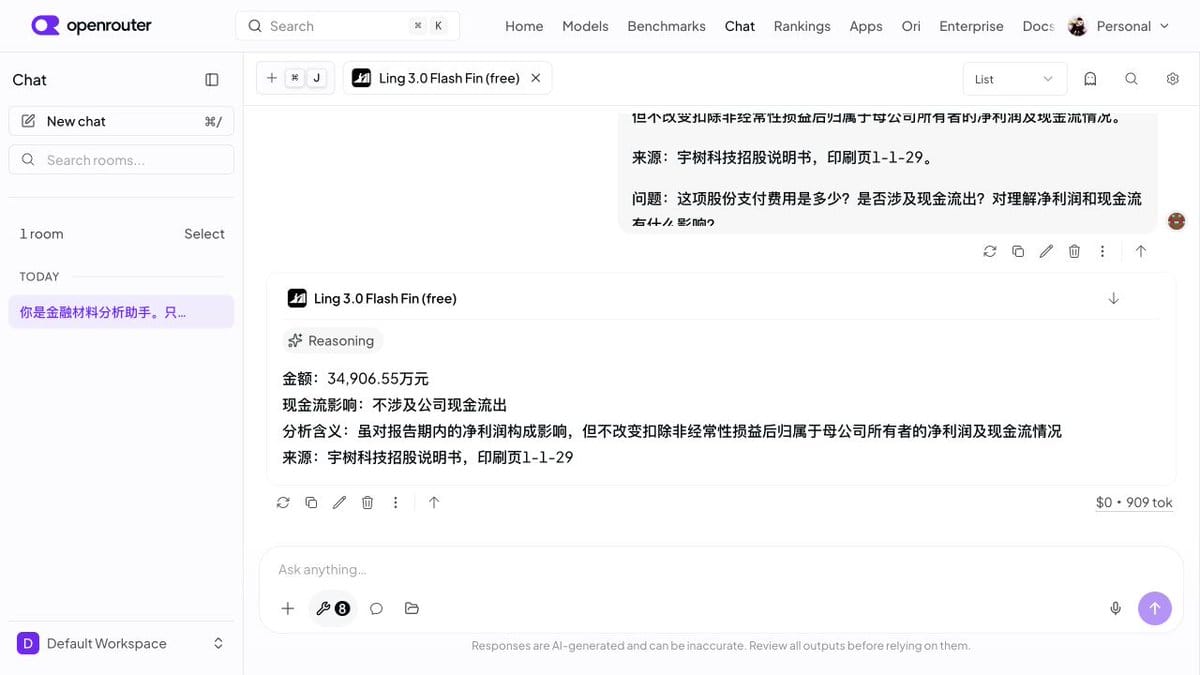Open more options for assistant response
This screenshot has width=1200, height=675.
[x=395, y=503]
